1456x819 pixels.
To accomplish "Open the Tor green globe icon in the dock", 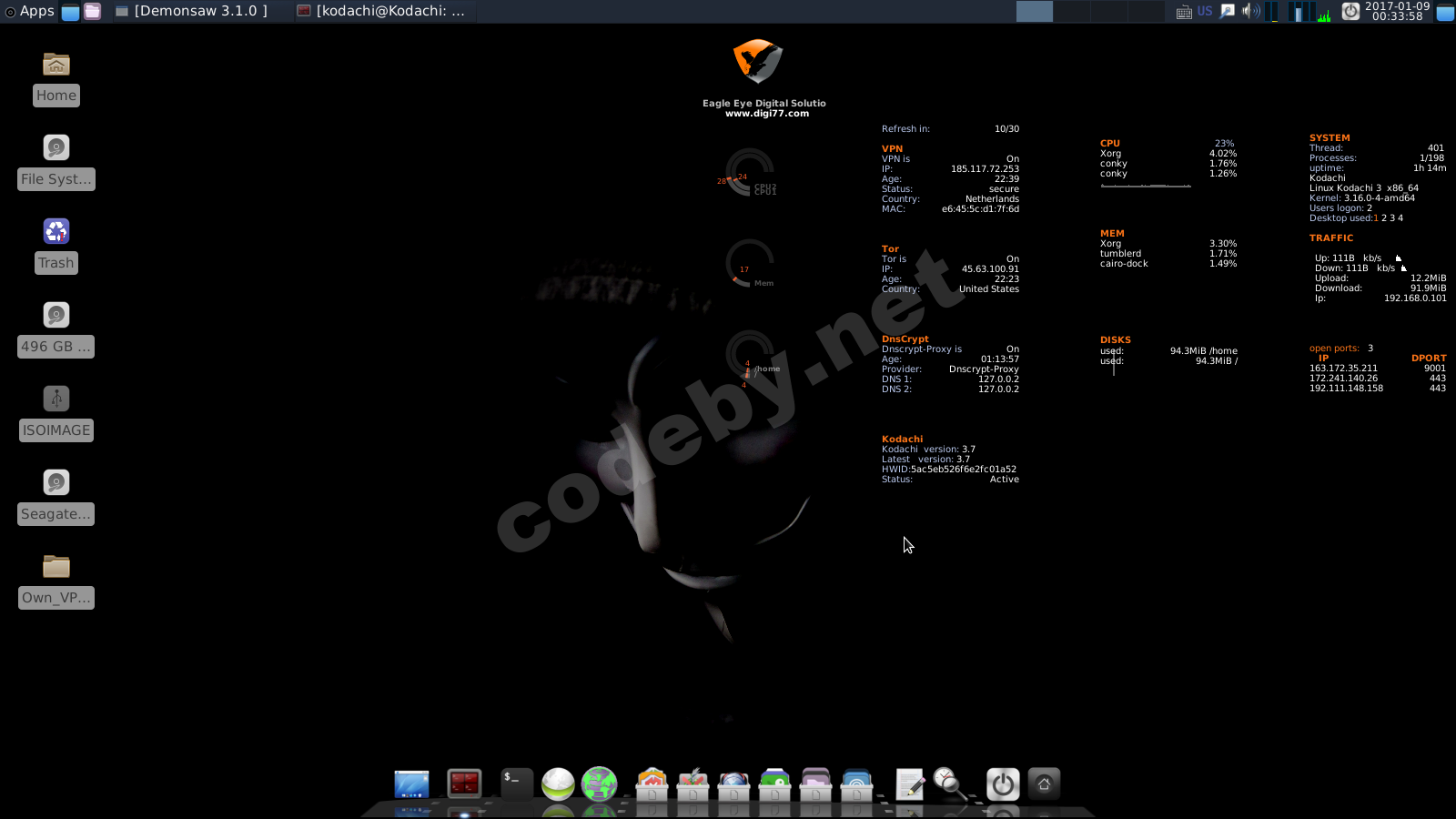I will (601, 783).
